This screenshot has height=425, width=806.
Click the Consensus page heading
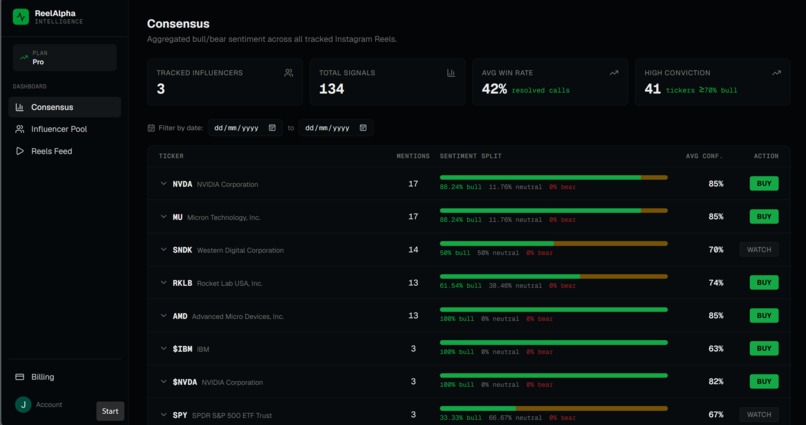(x=178, y=24)
